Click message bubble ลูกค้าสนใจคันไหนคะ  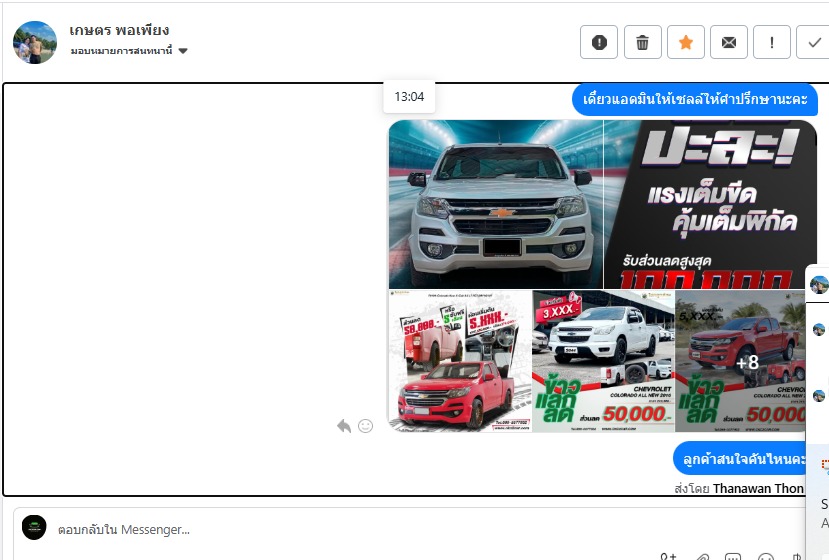click(740, 458)
